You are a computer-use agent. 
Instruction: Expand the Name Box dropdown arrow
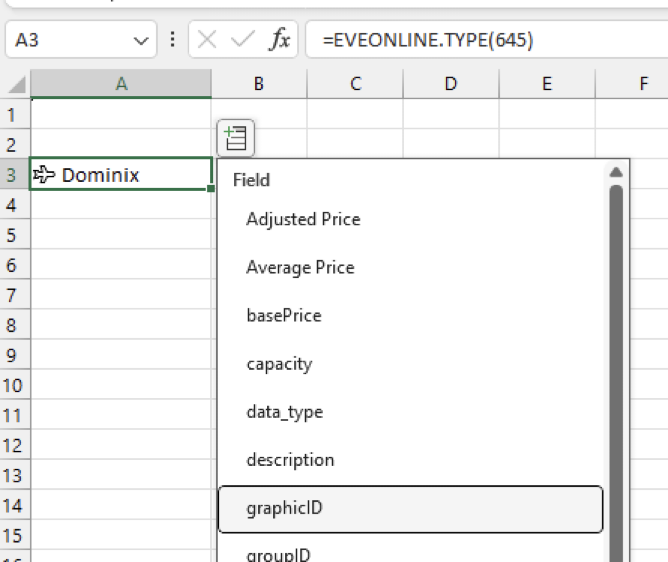pyautogui.click(x=141, y=41)
